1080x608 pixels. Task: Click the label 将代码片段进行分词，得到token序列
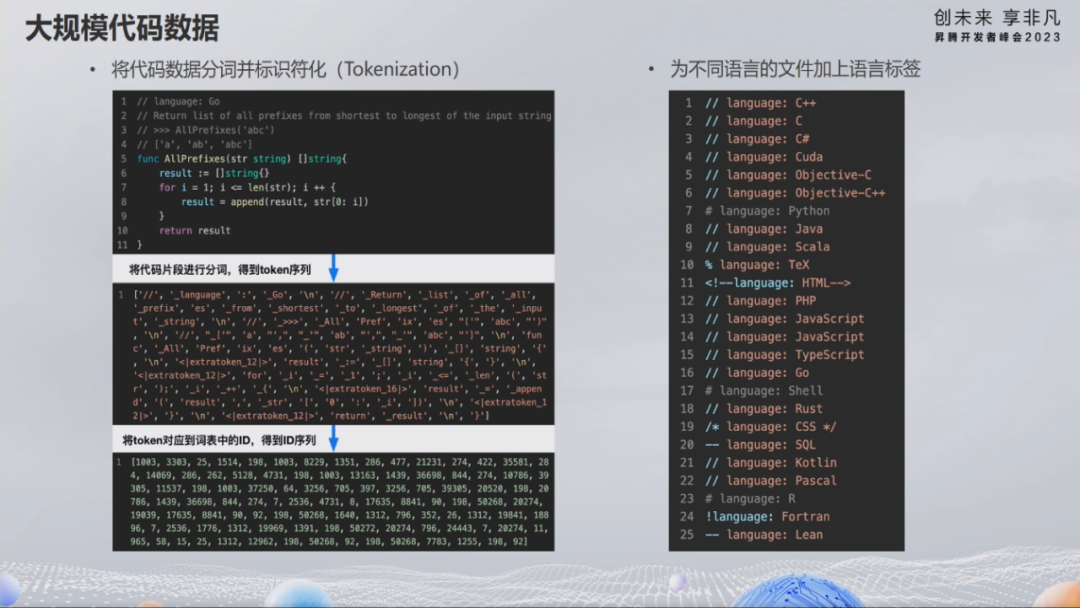[x=220, y=270]
